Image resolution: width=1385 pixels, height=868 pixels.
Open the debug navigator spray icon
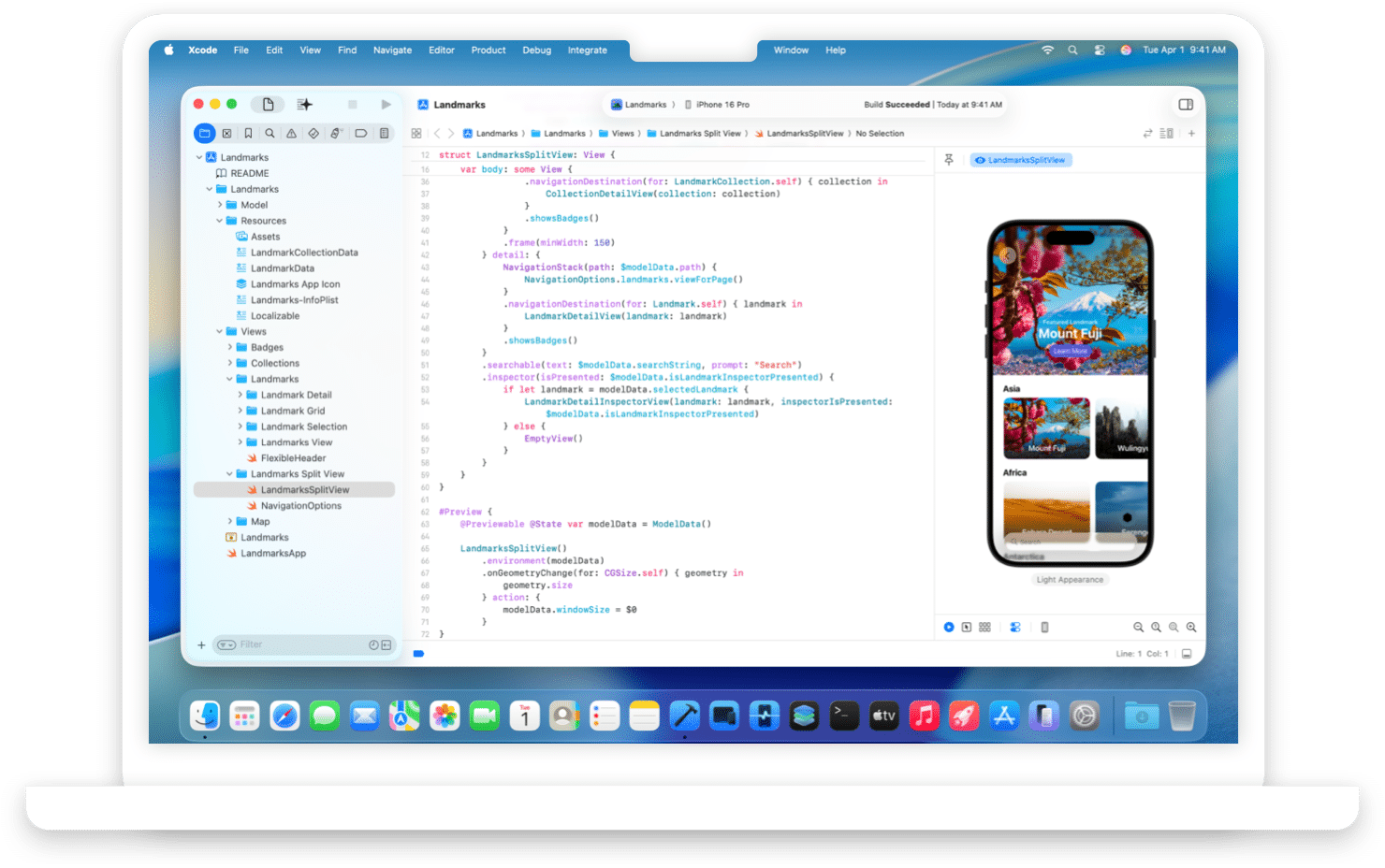[x=336, y=134]
